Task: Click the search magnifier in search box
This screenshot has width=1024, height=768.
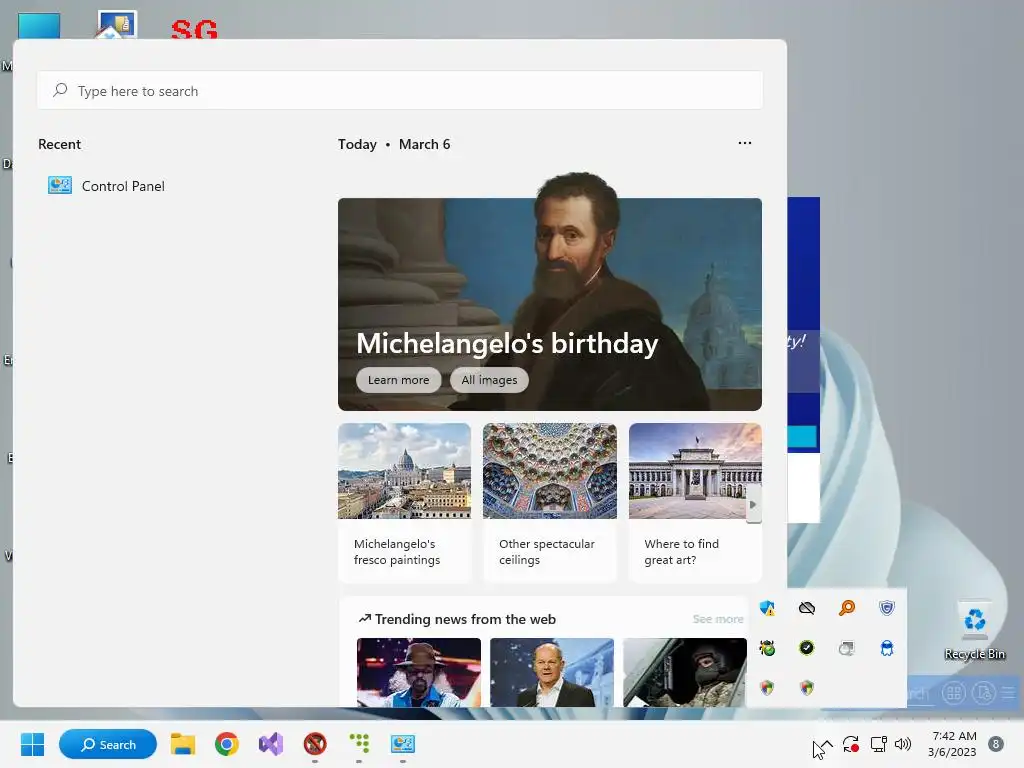Action: pos(61,90)
